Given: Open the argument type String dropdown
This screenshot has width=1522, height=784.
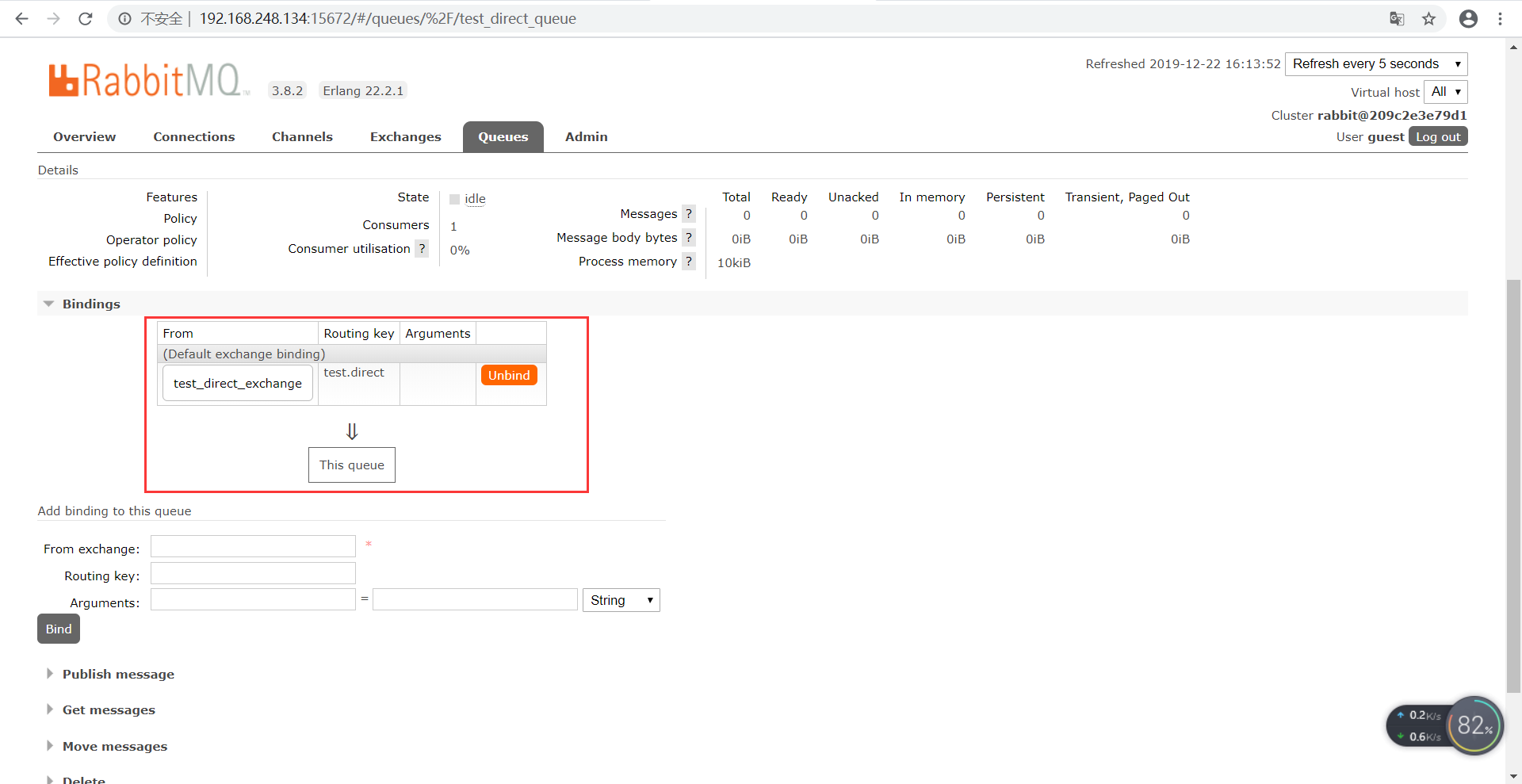Looking at the screenshot, I should (621, 600).
